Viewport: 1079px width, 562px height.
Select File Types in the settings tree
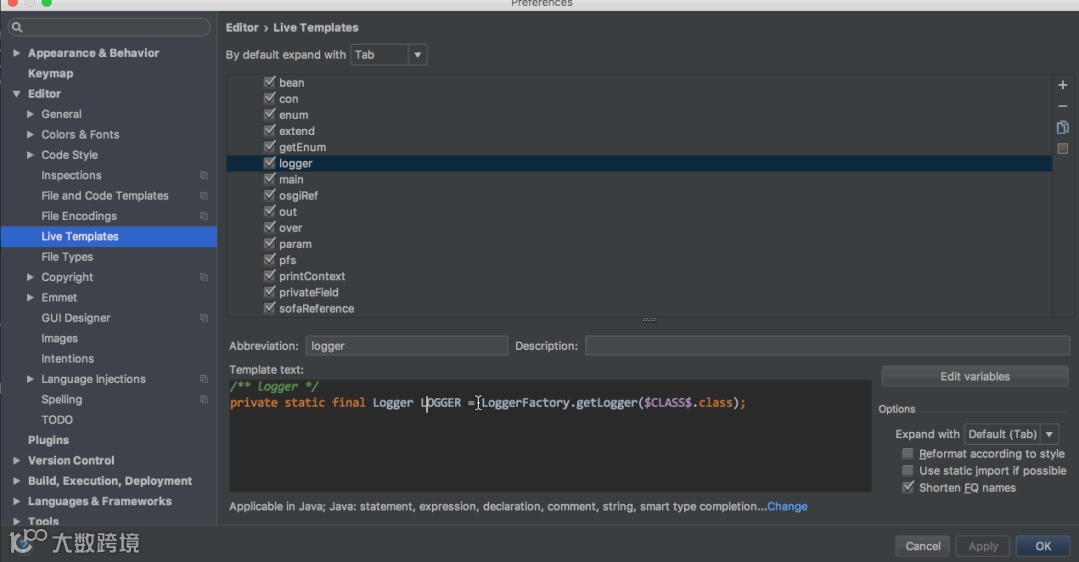point(67,257)
